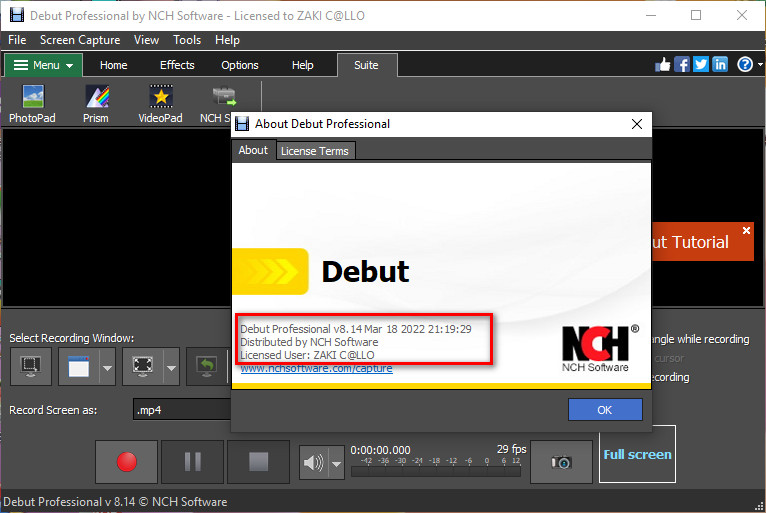Image resolution: width=766 pixels, height=513 pixels.
Task: Click the black video preview area
Action: (116, 218)
